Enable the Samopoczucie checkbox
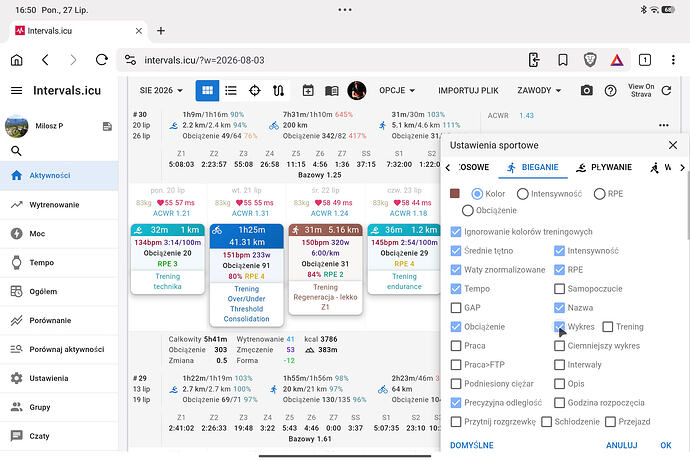The width and height of the screenshot is (690, 460). 559,289
